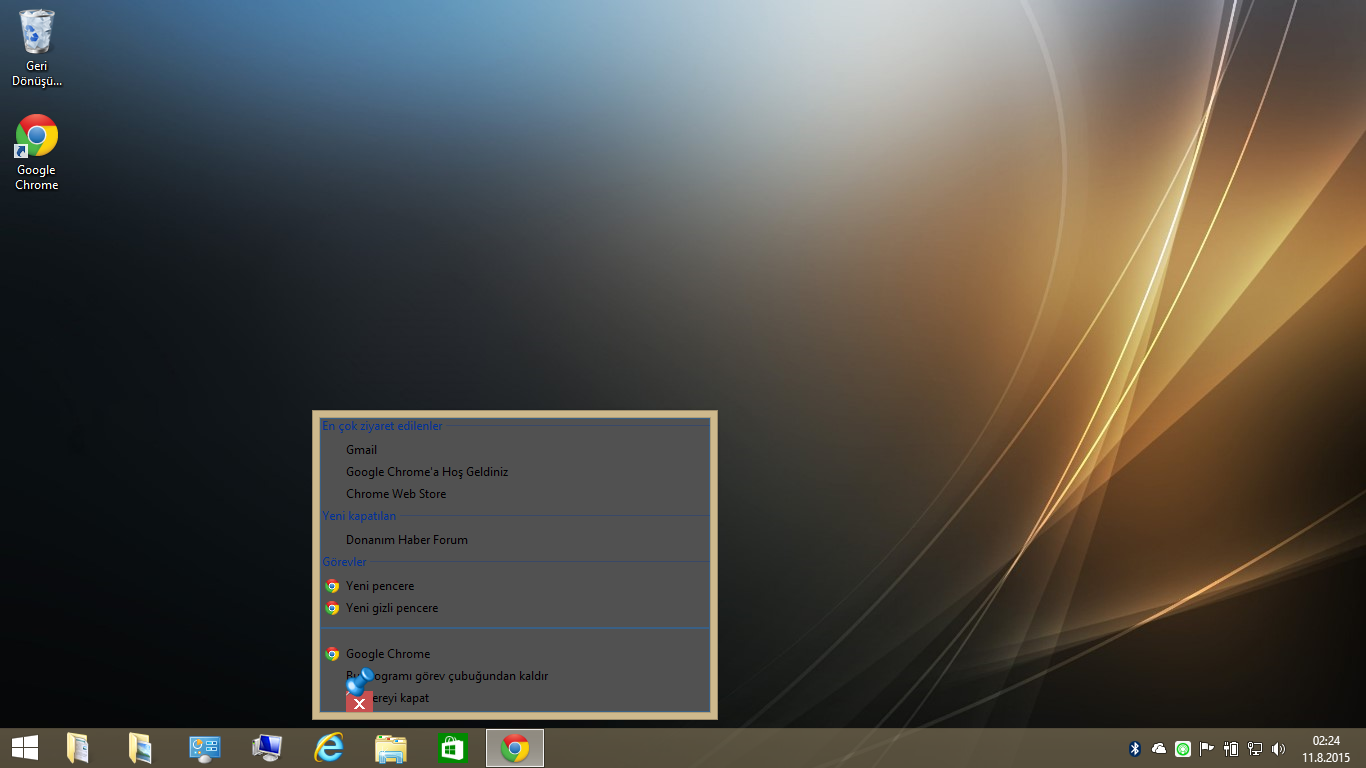Launch Internet Explorer from the taskbar
This screenshot has width=1366, height=768.
click(x=328, y=748)
